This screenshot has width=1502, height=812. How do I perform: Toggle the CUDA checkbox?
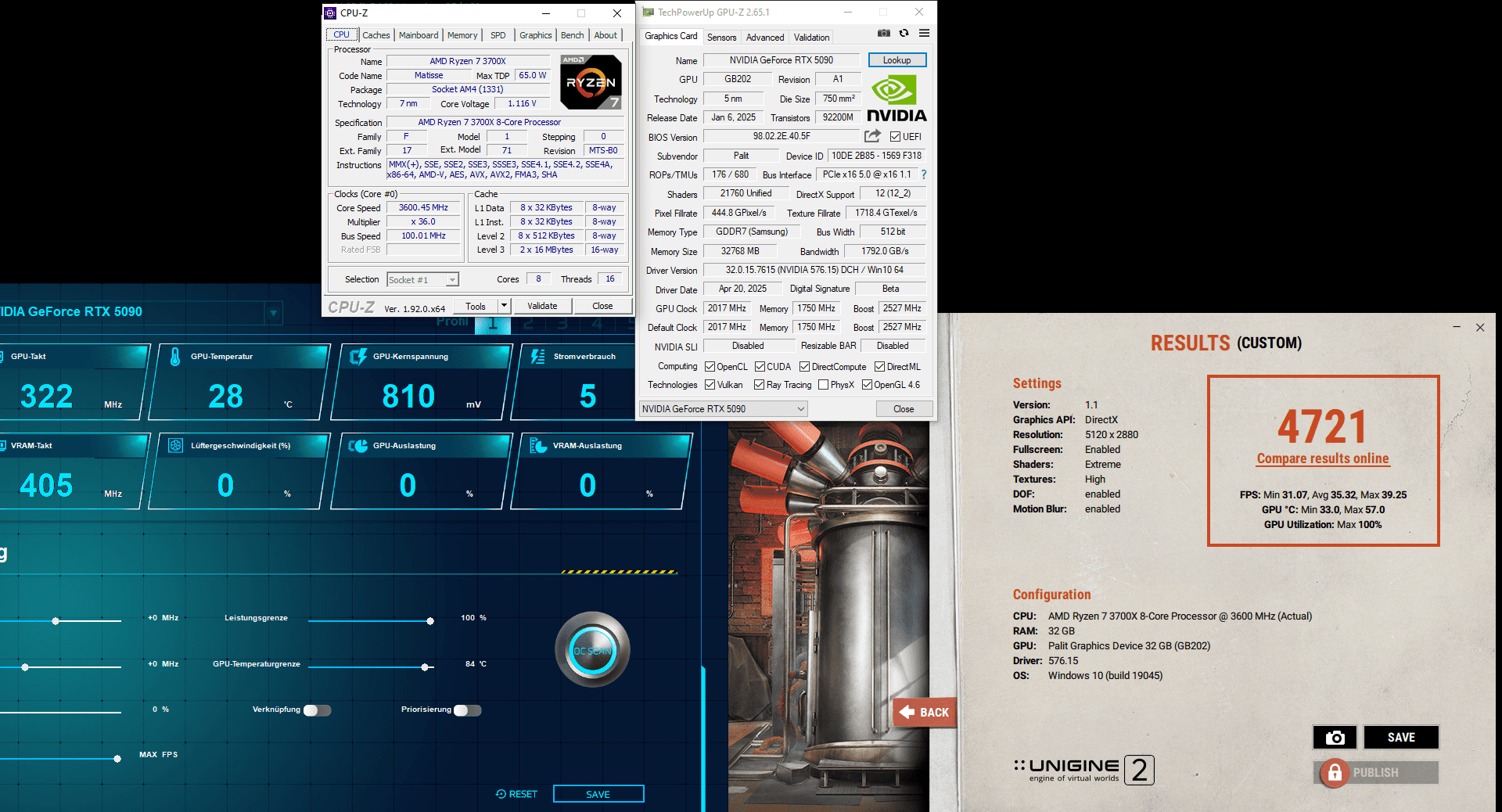[760, 367]
